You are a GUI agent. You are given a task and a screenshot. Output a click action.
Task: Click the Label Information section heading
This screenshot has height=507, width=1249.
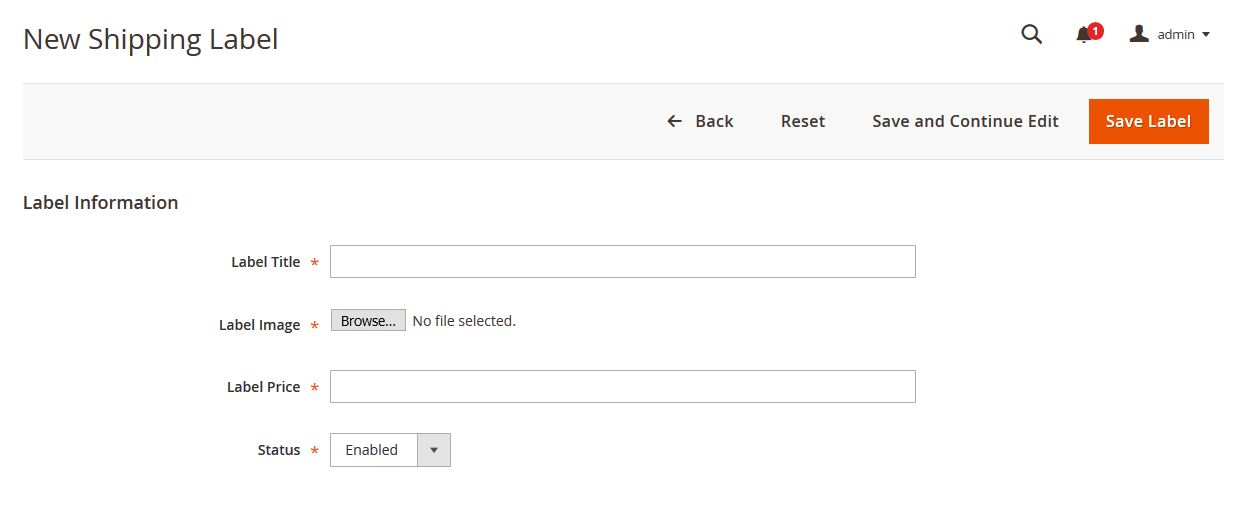[100, 202]
